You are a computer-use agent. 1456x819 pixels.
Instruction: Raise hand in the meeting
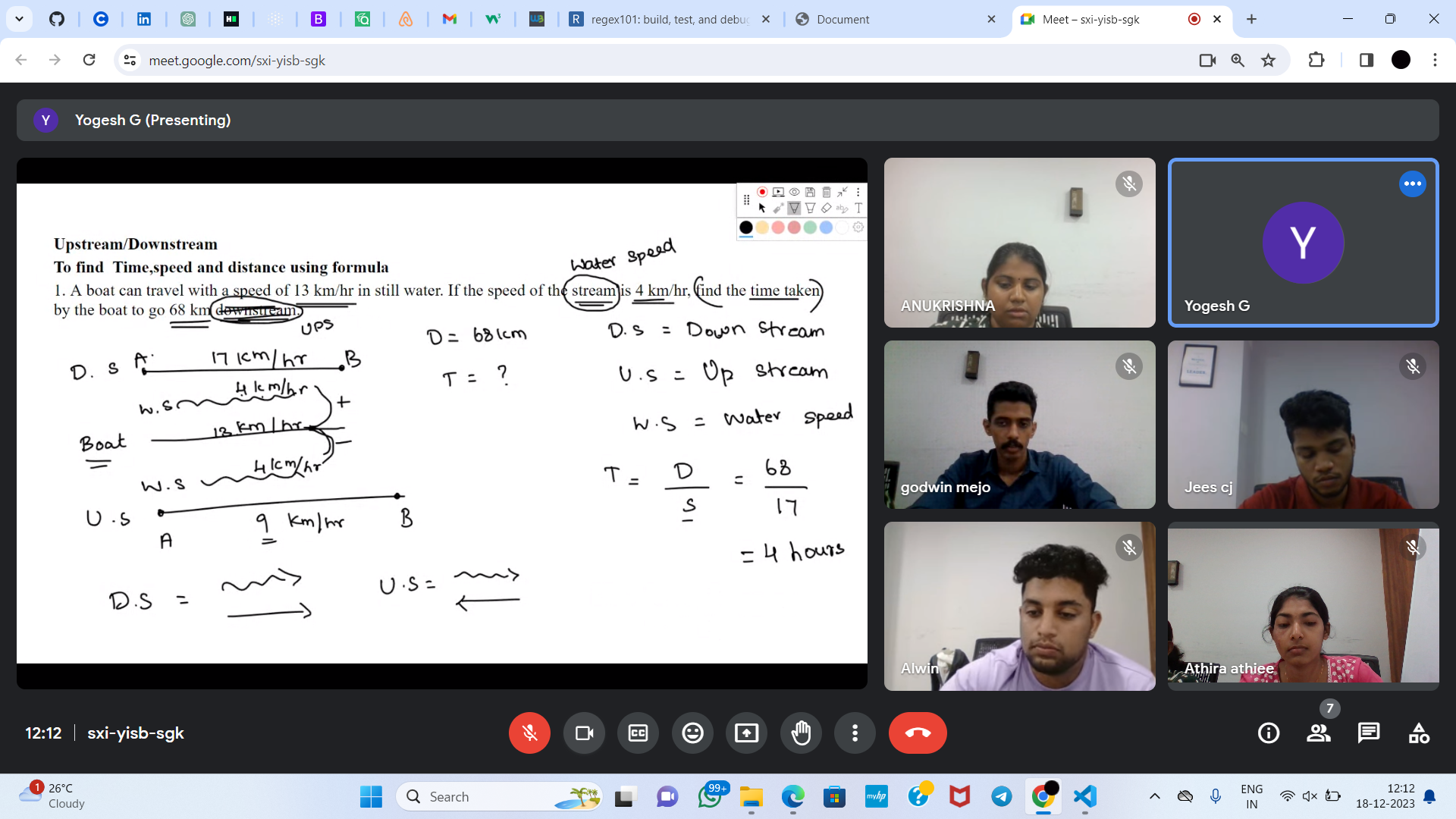pyautogui.click(x=801, y=733)
